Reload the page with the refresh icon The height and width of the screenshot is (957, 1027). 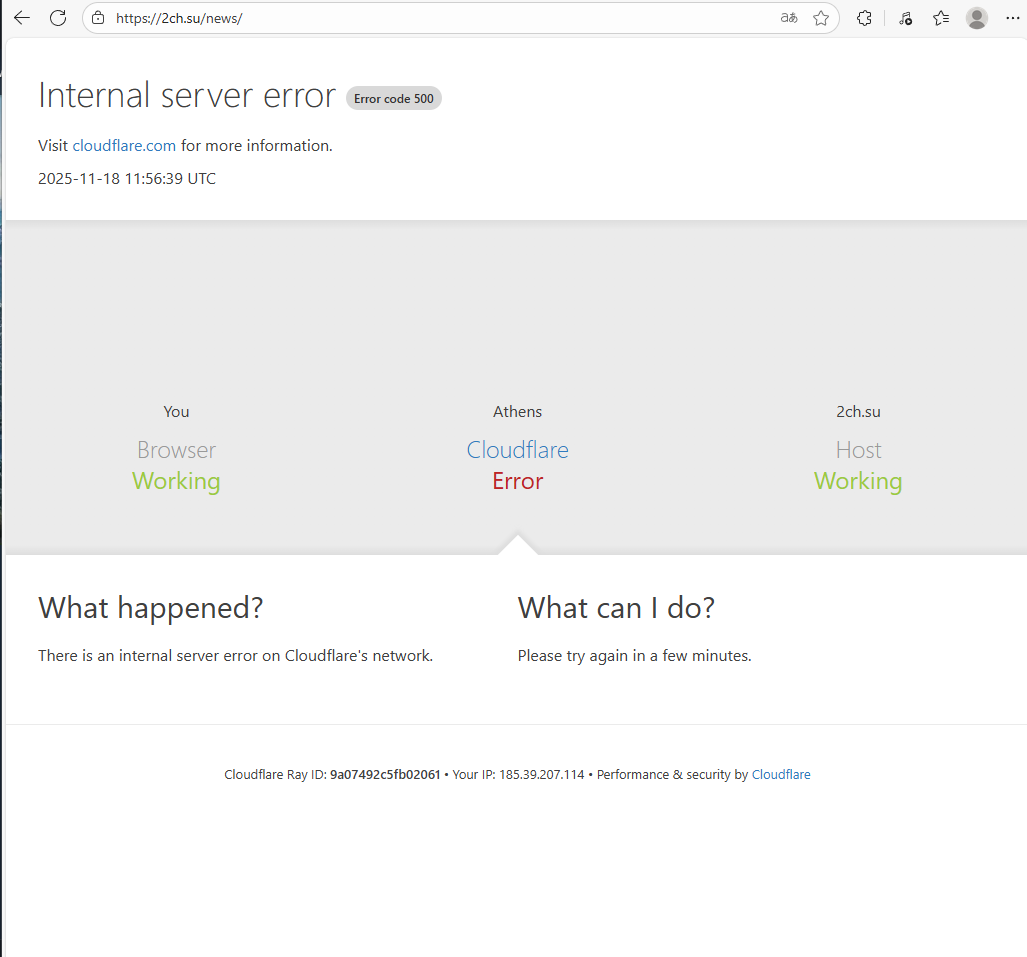(58, 18)
